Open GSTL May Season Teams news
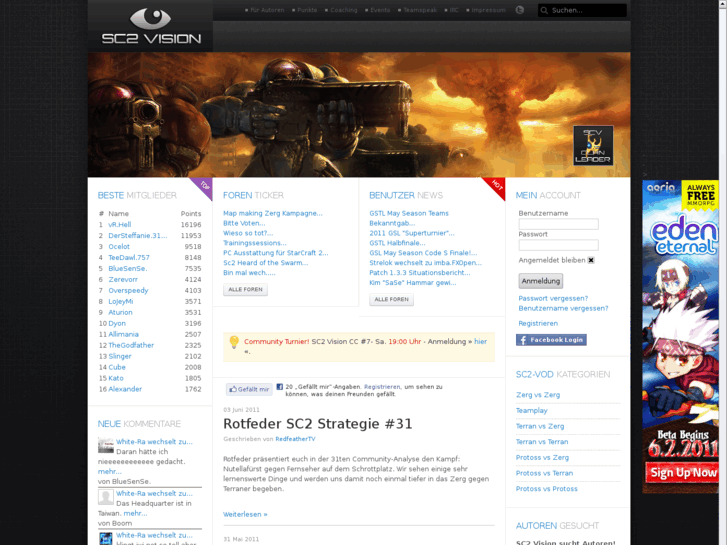This screenshot has width=727, height=545. [409, 213]
